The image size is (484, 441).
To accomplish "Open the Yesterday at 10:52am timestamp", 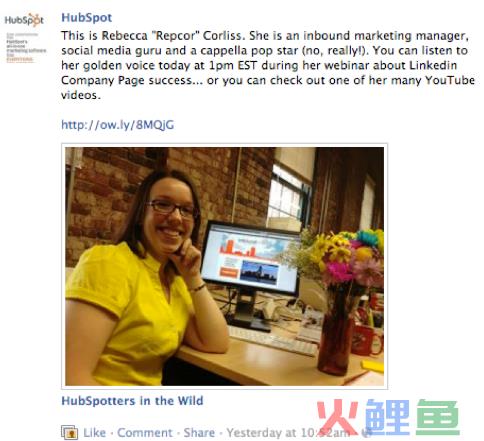I will pos(288,433).
